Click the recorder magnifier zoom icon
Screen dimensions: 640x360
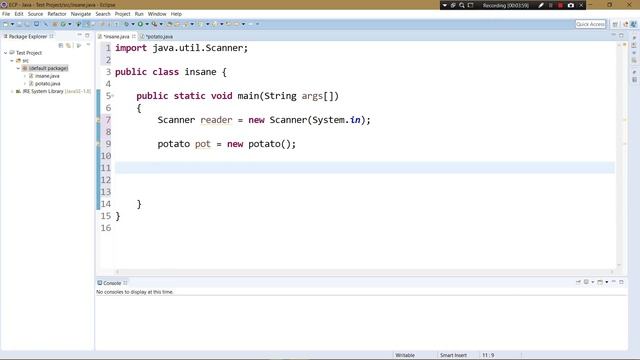pos(462,5)
